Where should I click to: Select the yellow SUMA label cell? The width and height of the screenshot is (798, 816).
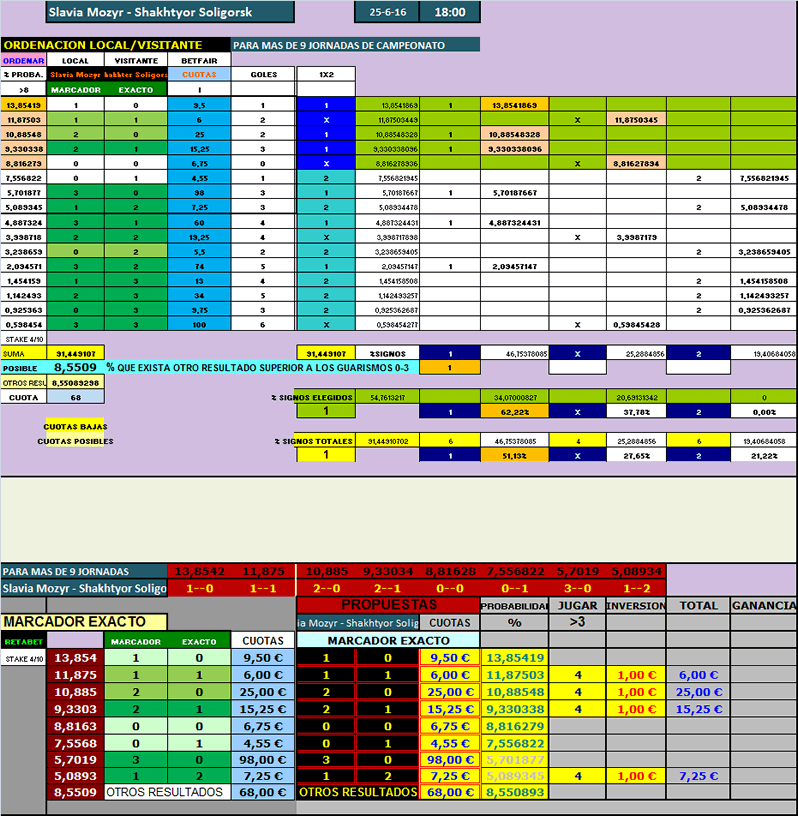point(23,354)
